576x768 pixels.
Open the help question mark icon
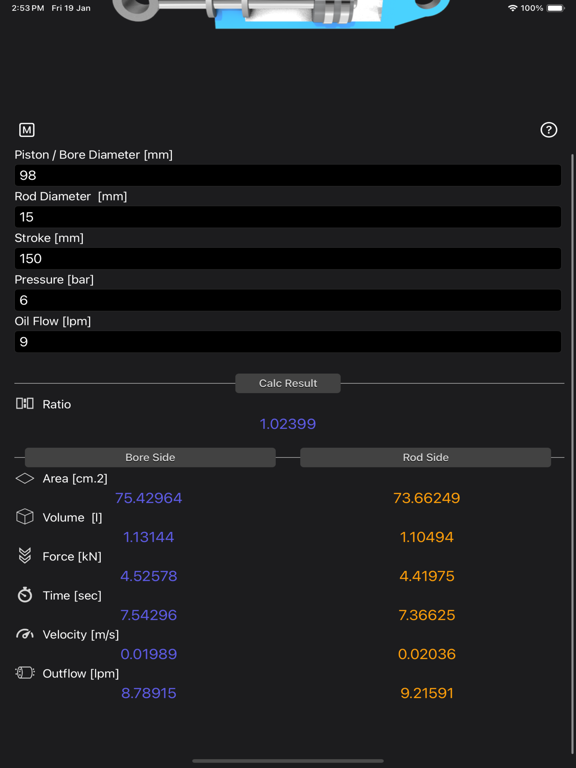point(549,130)
